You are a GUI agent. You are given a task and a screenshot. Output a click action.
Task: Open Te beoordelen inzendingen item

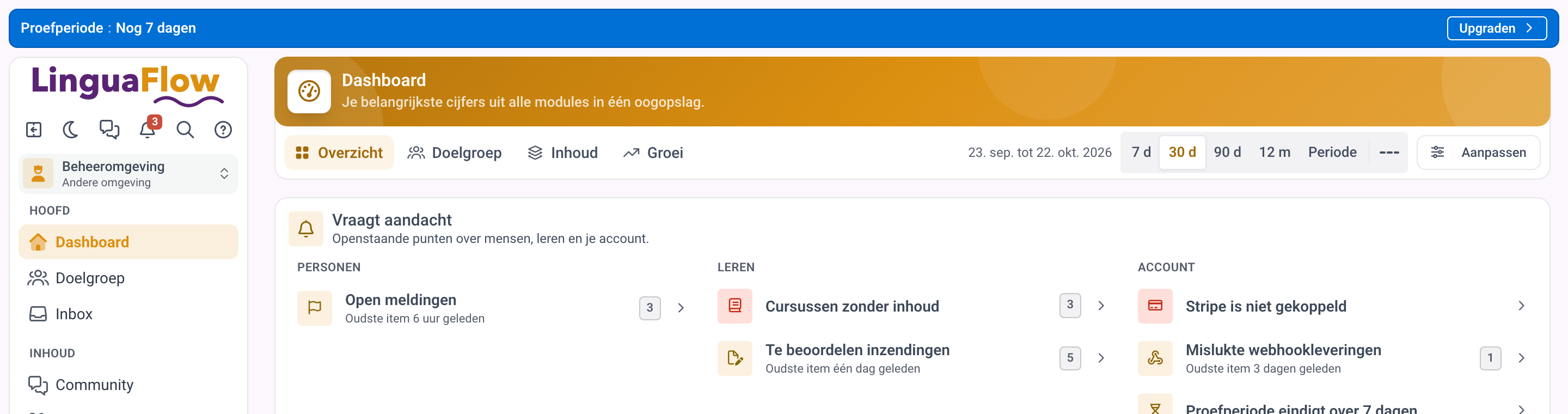pos(912,358)
